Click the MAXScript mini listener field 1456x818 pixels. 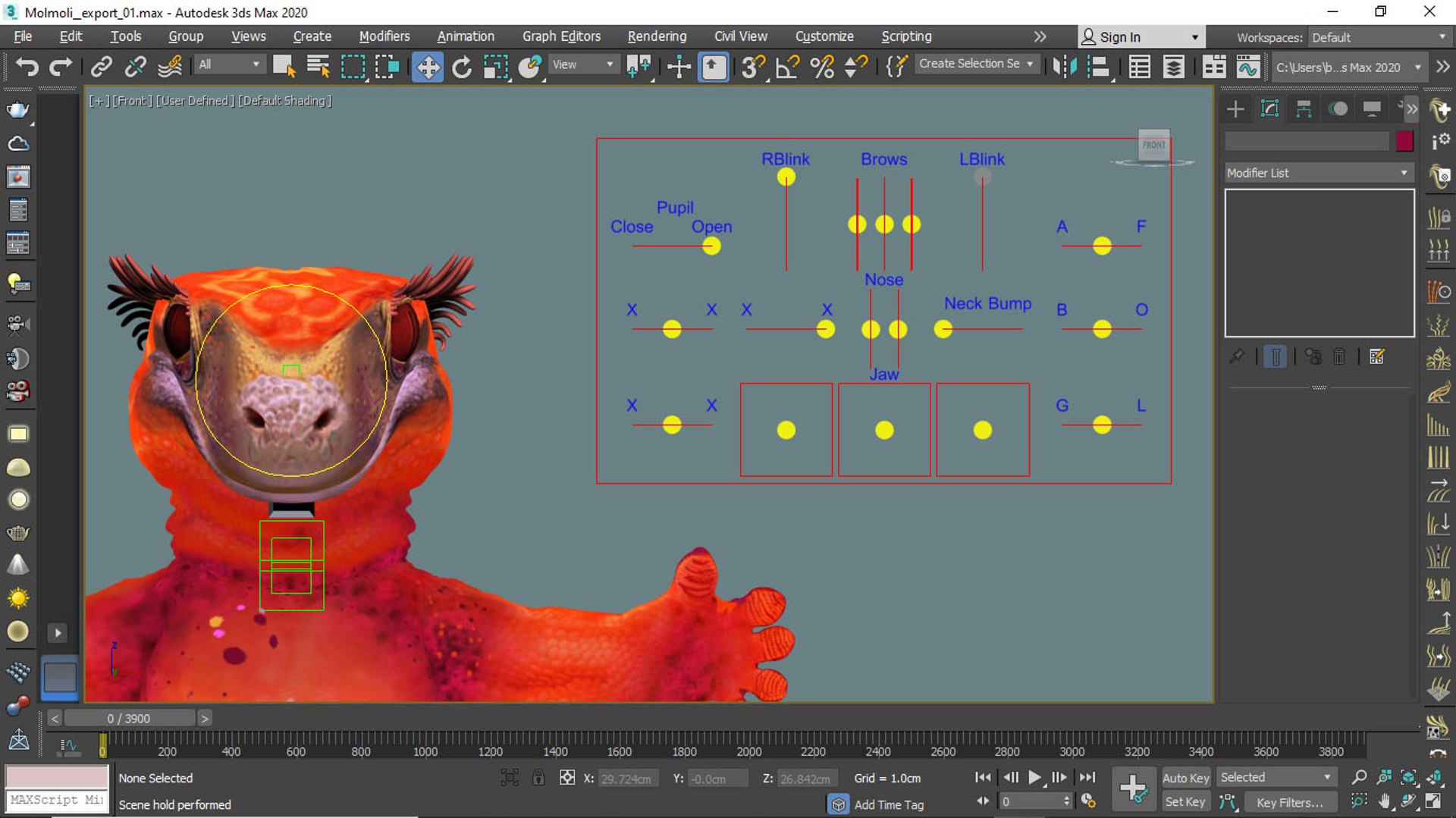pos(57,801)
